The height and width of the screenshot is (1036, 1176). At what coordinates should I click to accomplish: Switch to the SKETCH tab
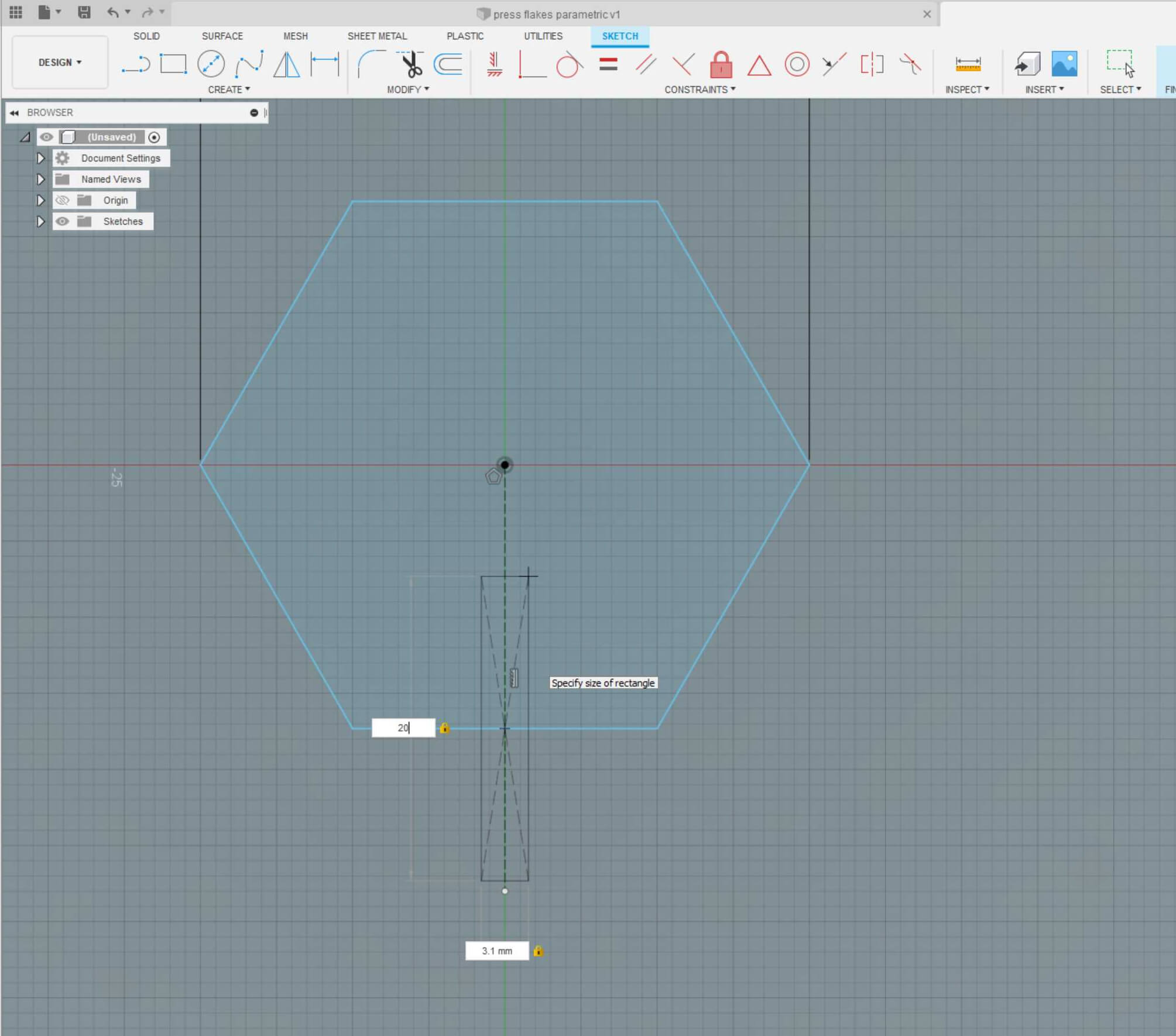[620, 36]
